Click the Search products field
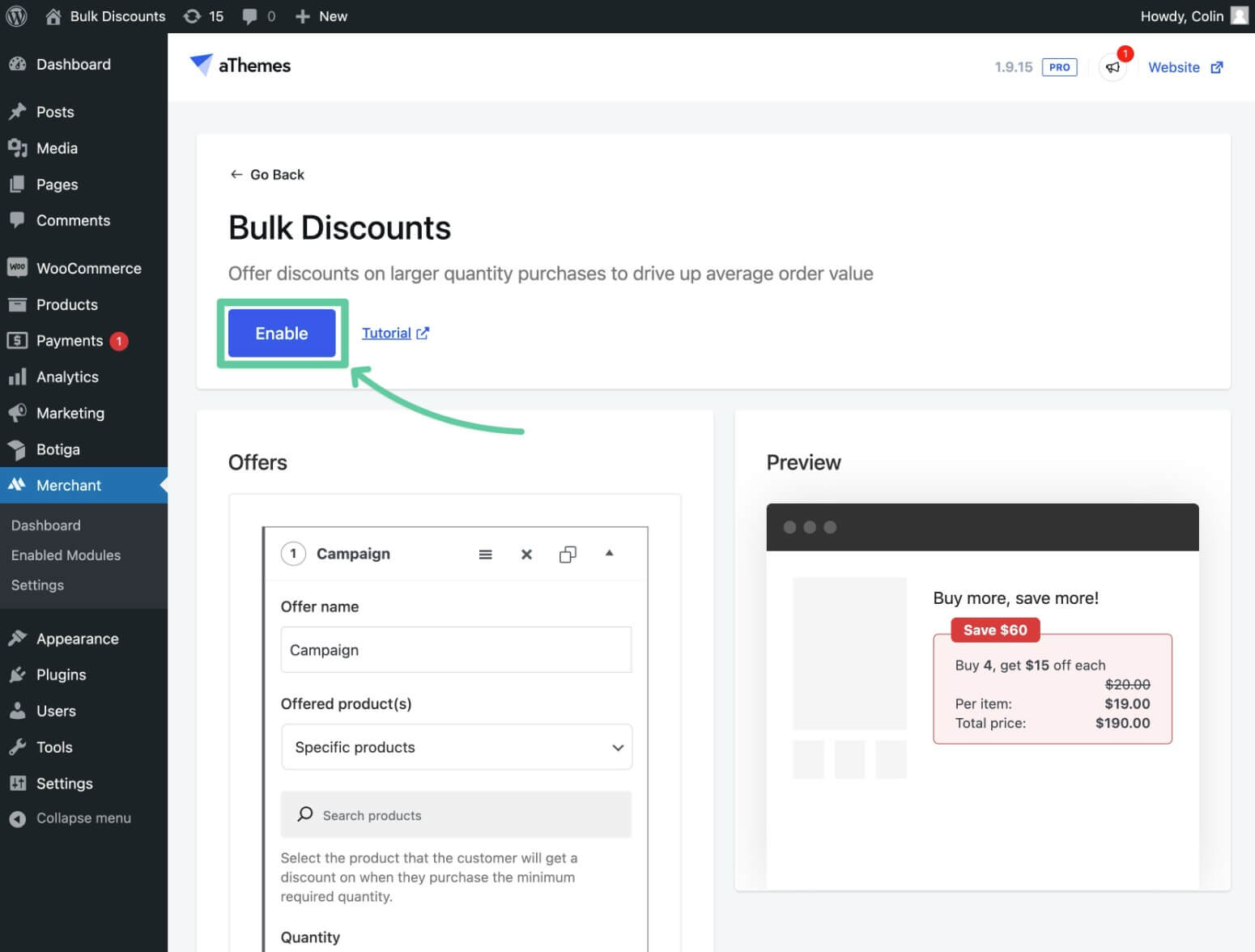 [456, 814]
